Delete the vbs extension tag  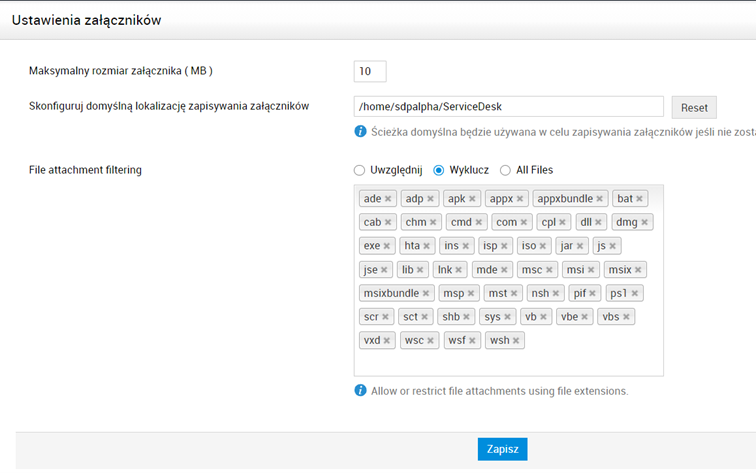click(x=627, y=317)
